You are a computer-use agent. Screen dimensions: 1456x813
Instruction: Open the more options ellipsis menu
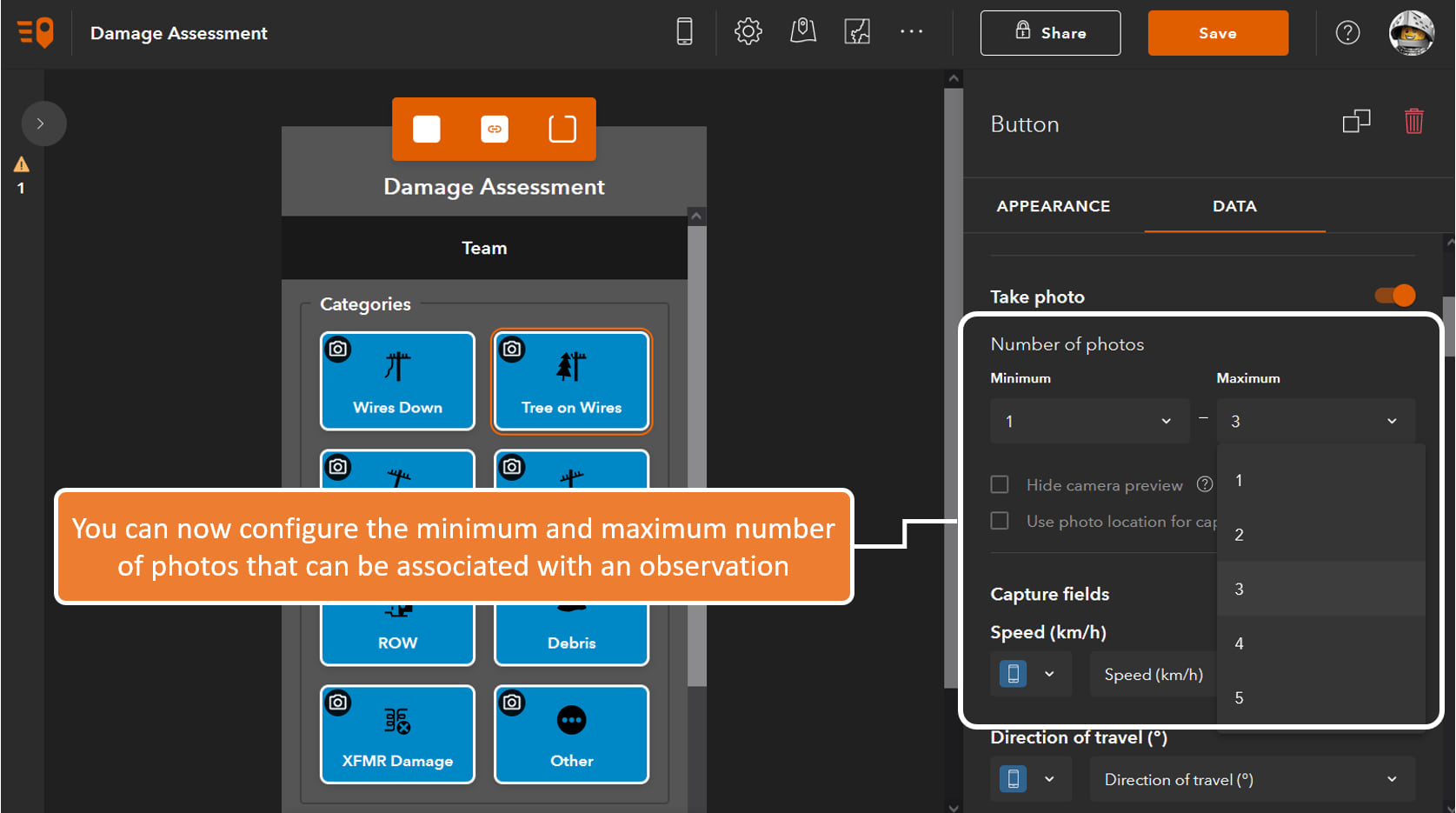[x=911, y=32]
